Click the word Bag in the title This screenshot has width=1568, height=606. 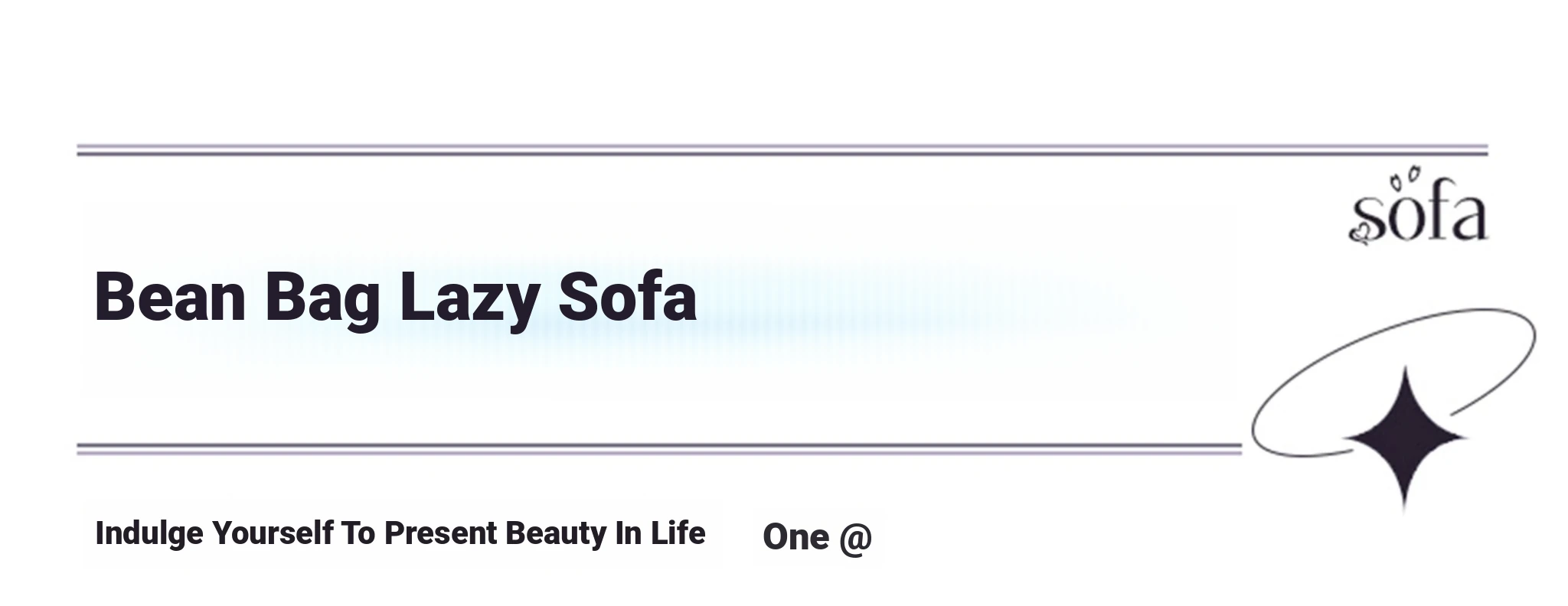pyautogui.click(x=322, y=300)
